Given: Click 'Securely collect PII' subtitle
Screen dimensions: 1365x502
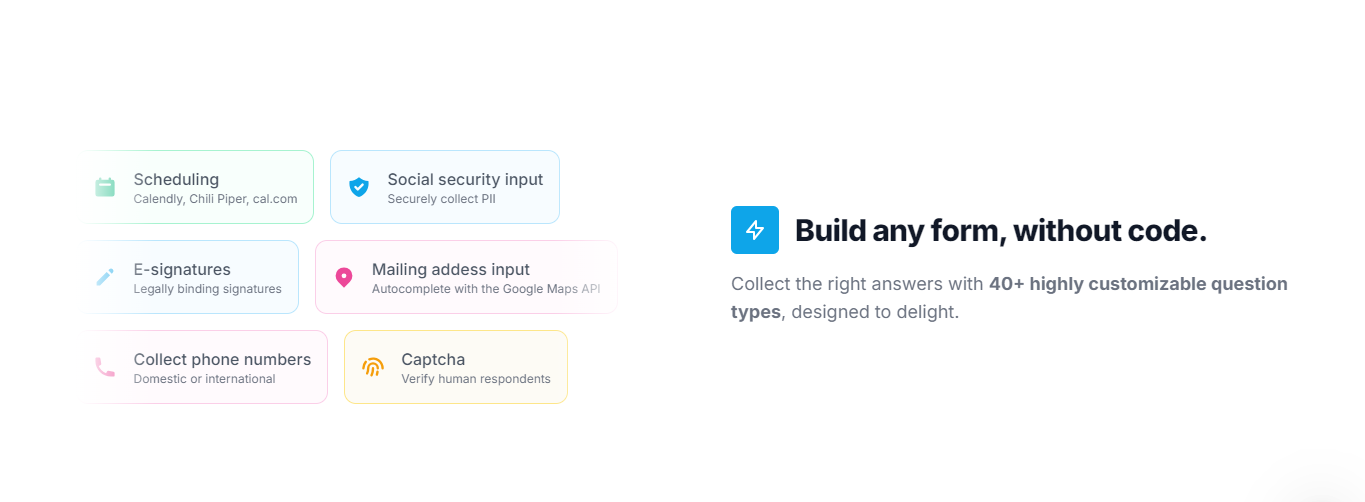Looking at the screenshot, I should (441, 199).
